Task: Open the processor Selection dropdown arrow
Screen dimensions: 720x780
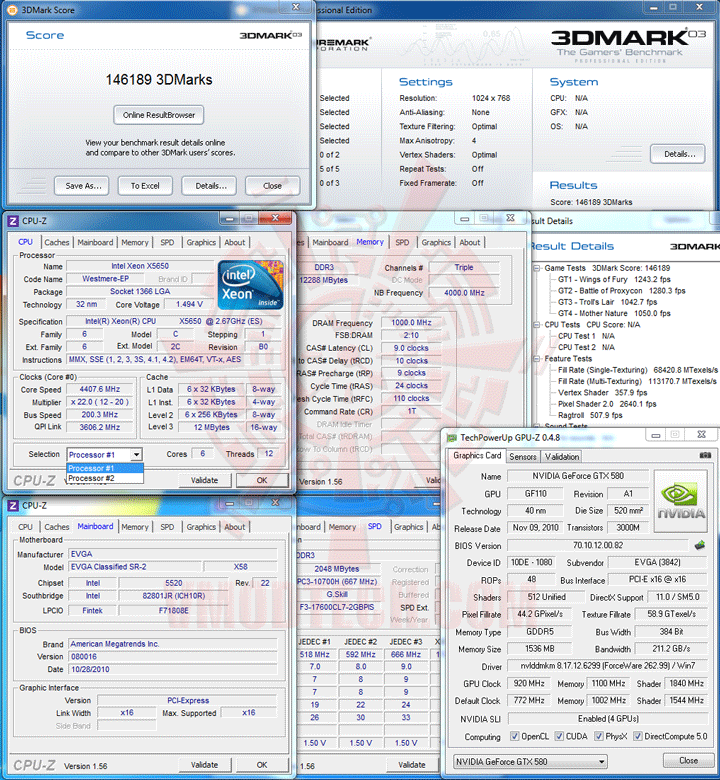Action: coord(136,454)
